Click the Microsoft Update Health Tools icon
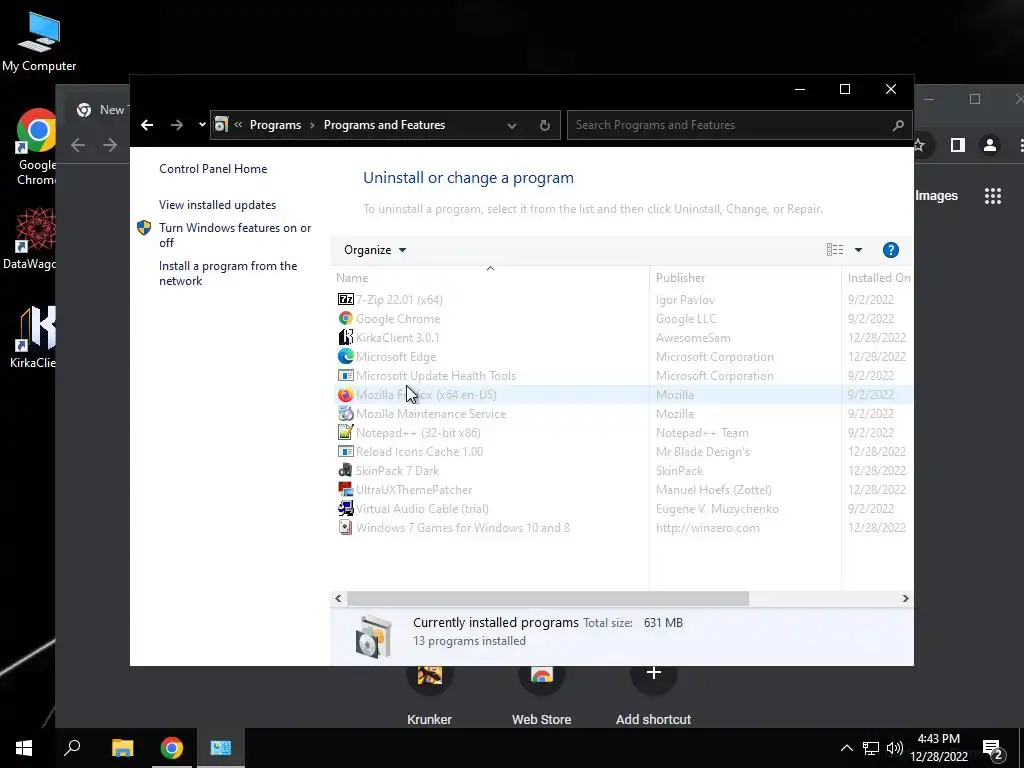This screenshot has height=768, width=1024. (345, 376)
